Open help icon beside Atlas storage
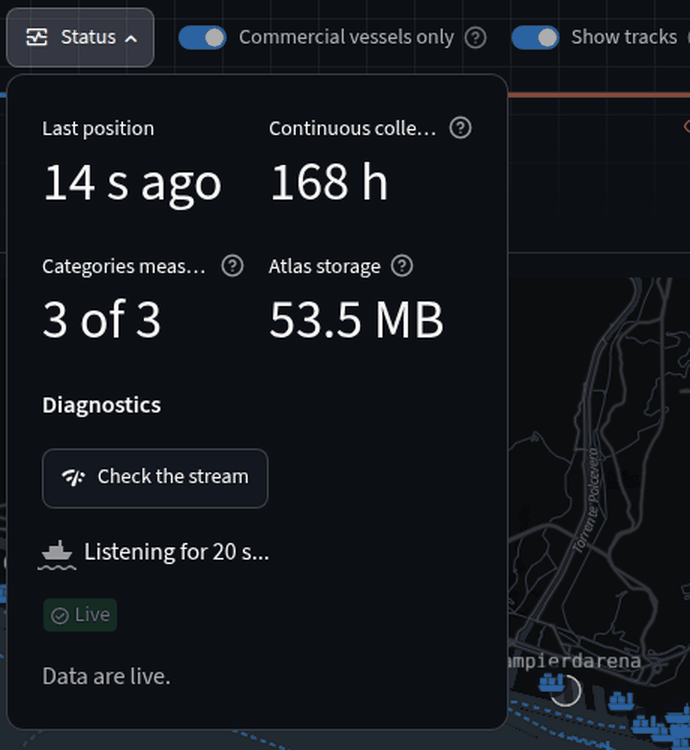 (x=402, y=266)
